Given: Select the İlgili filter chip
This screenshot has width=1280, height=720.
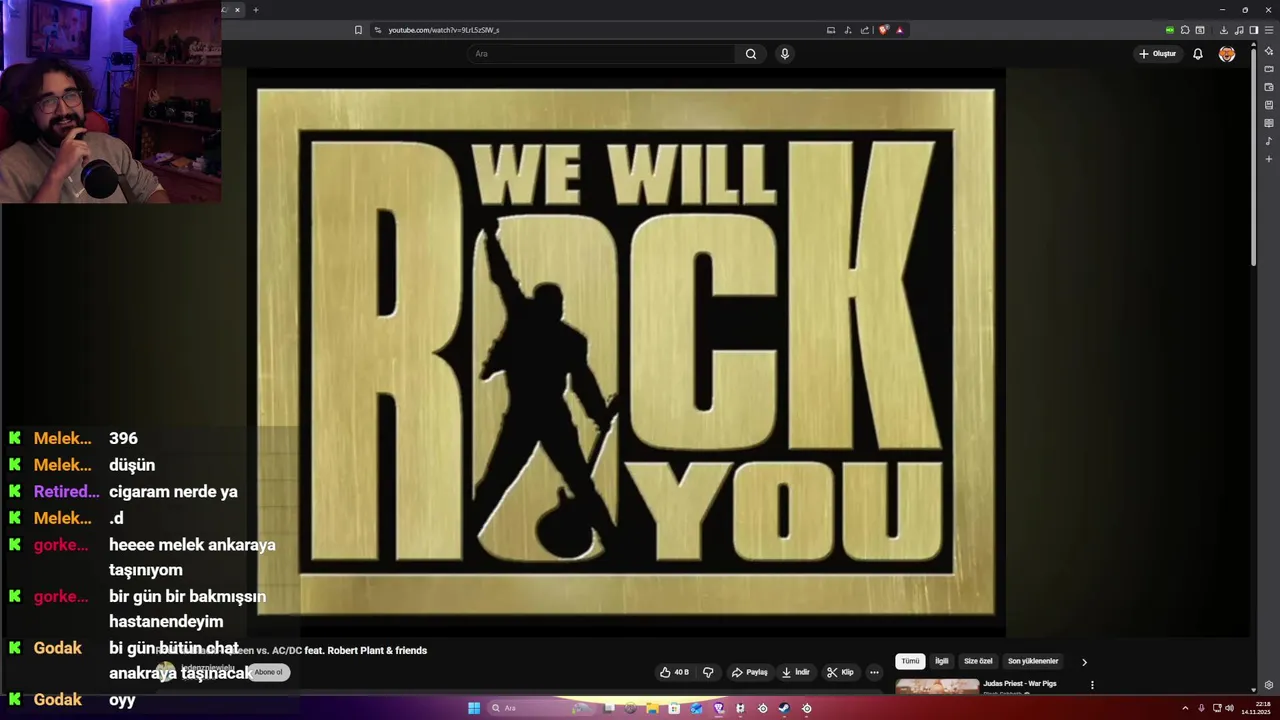Looking at the screenshot, I should [941, 661].
